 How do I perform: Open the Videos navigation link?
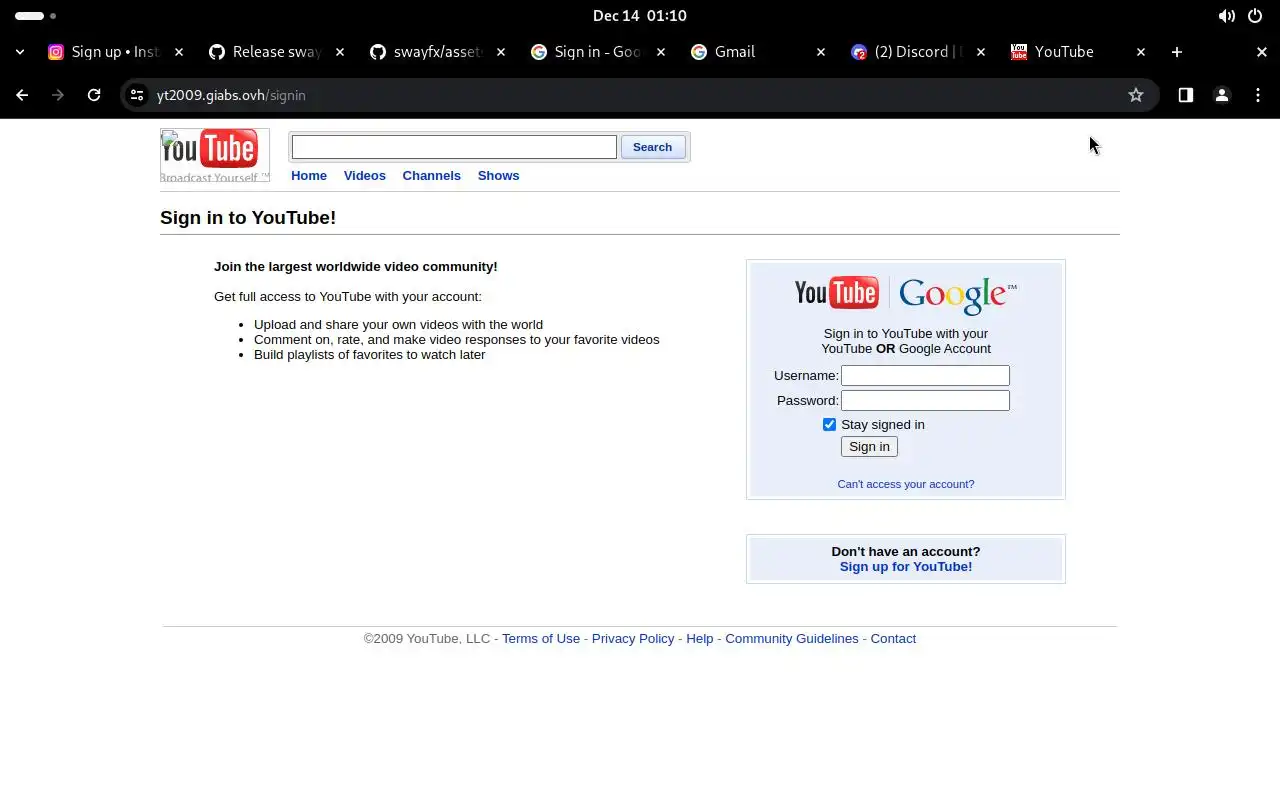click(364, 176)
